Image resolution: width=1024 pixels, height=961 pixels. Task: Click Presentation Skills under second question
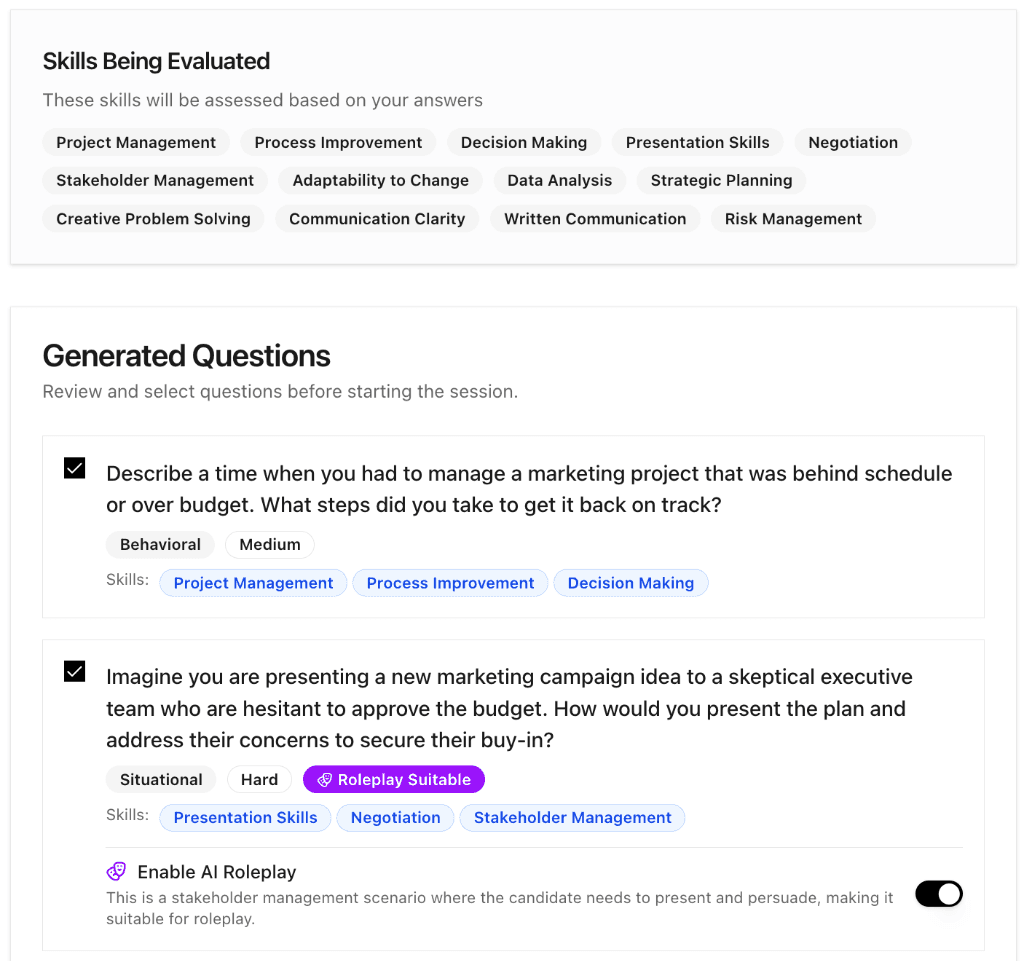244,817
